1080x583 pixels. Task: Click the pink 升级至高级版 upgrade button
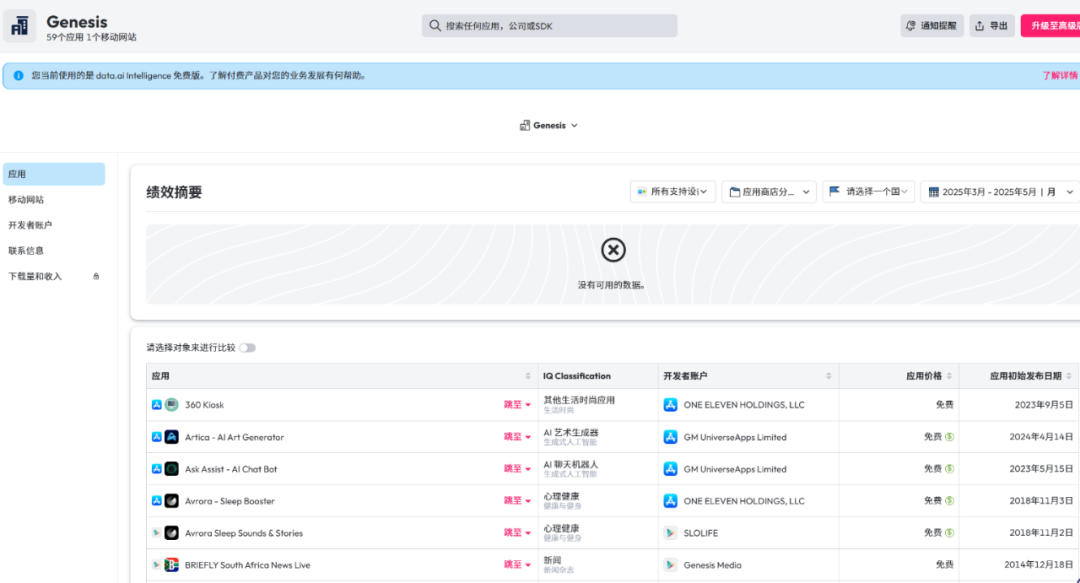pos(1050,26)
